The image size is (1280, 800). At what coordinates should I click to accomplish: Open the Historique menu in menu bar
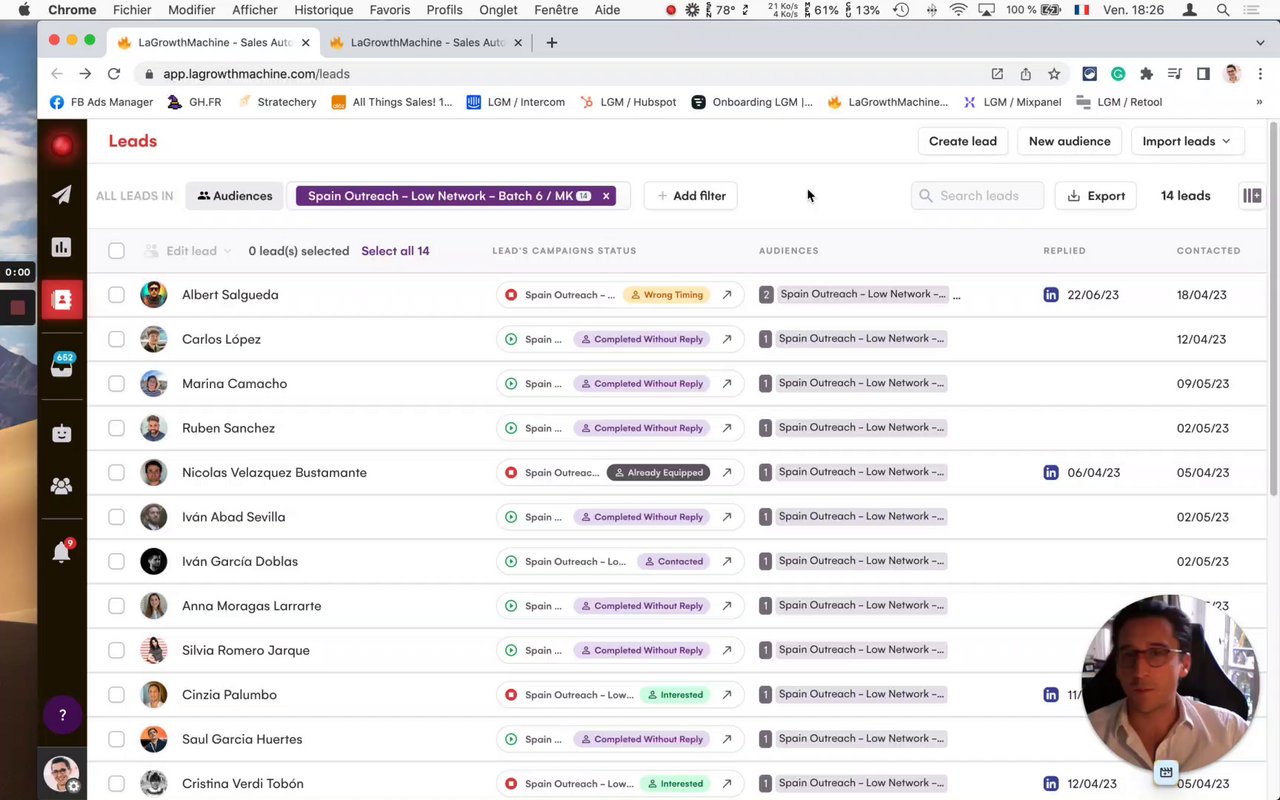tap(324, 10)
